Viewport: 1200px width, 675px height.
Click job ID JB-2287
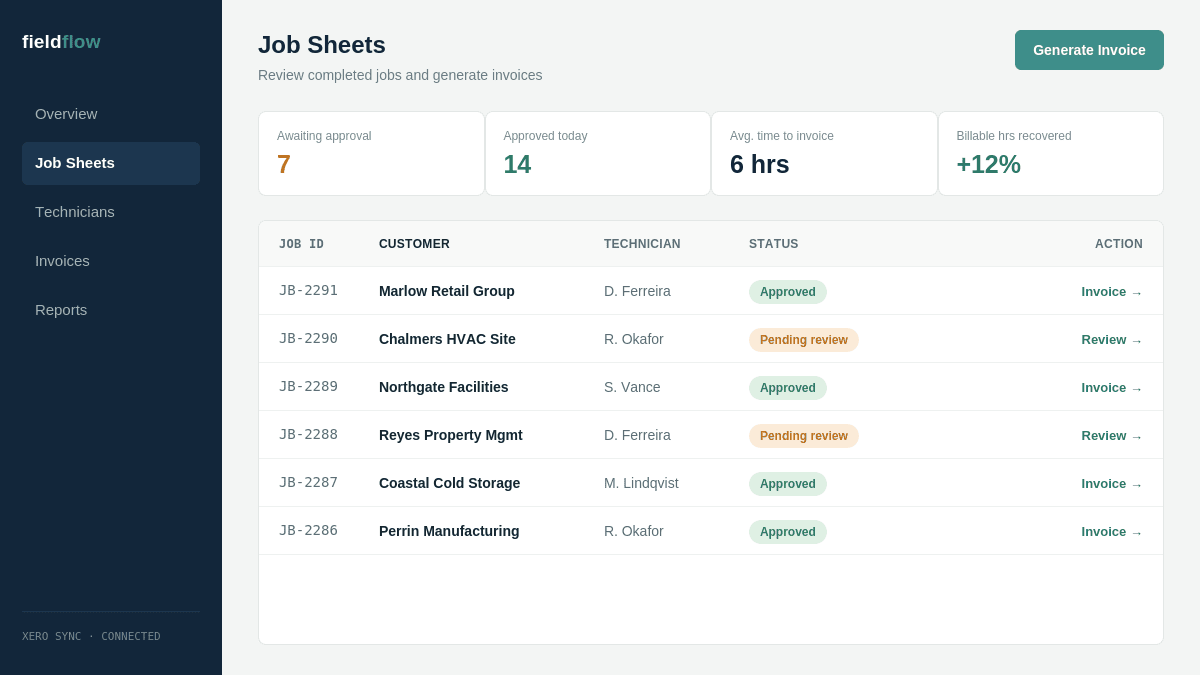tap(308, 482)
